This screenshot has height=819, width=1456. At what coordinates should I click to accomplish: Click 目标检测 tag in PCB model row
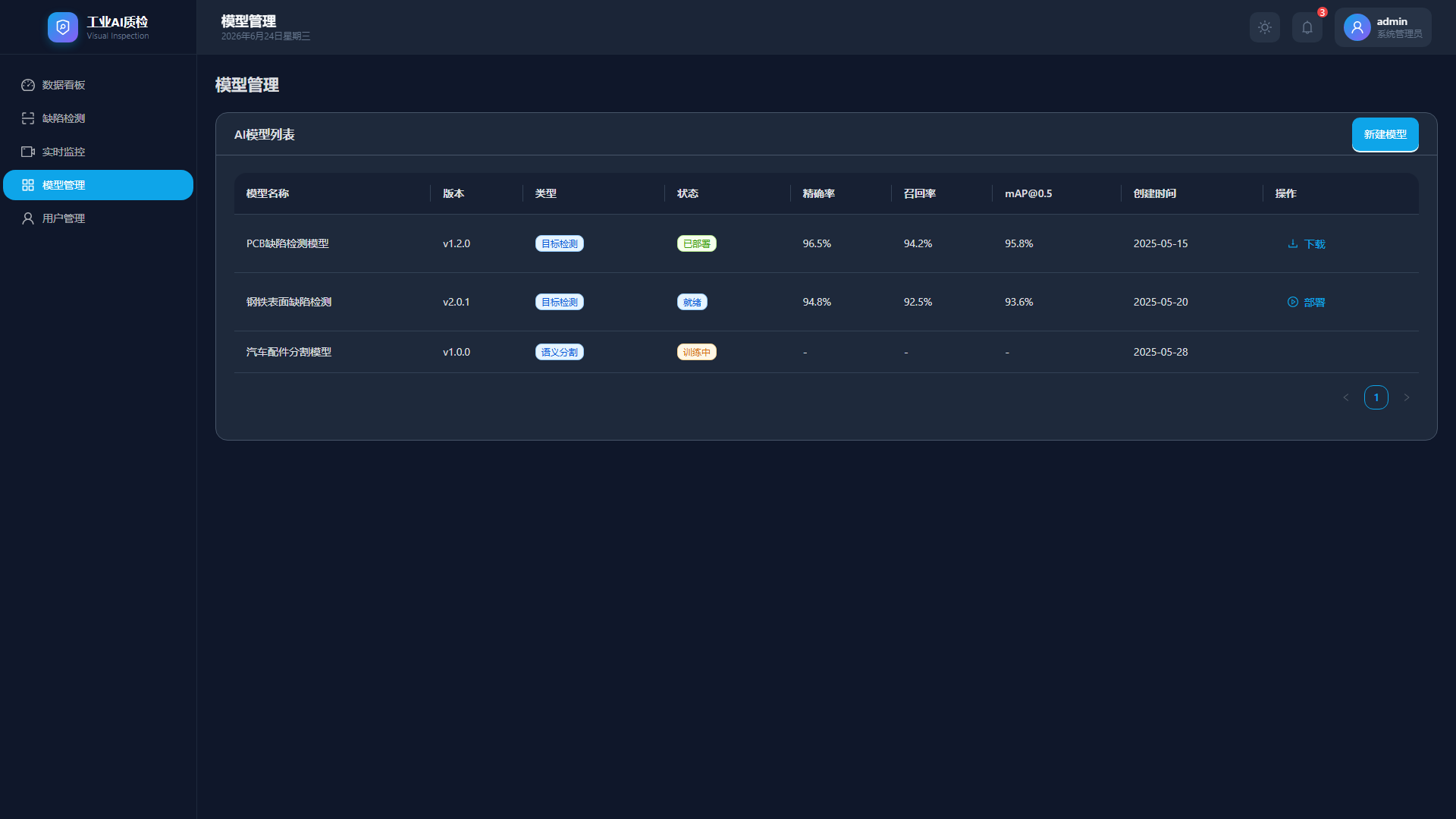(x=560, y=243)
